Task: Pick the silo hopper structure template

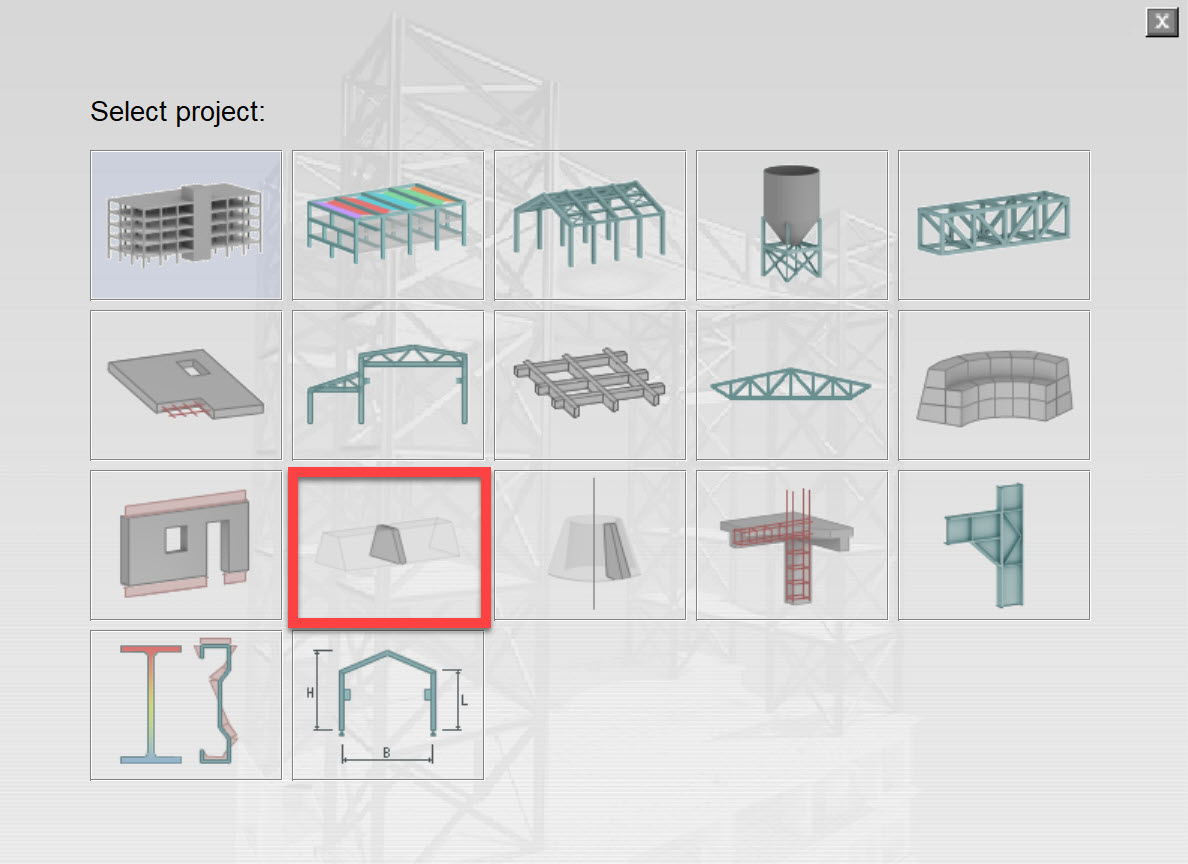Action: click(x=791, y=224)
